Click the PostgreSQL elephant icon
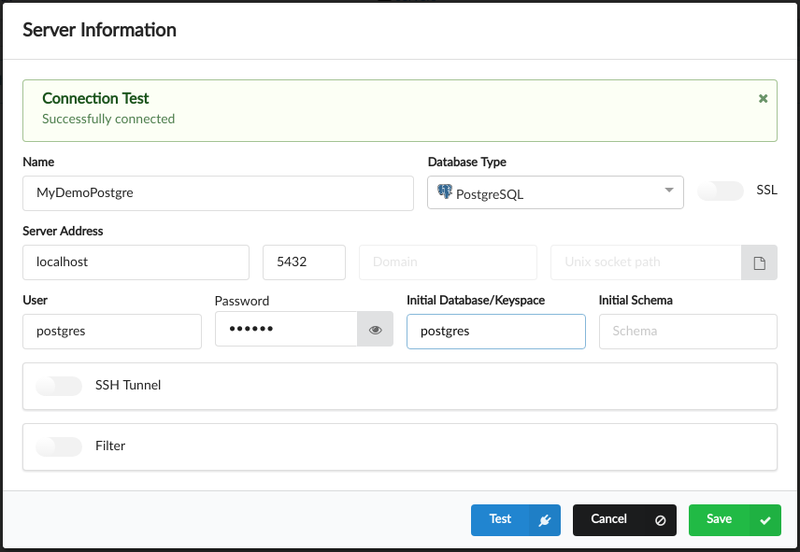The height and width of the screenshot is (552, 800). tap(444, 192)
